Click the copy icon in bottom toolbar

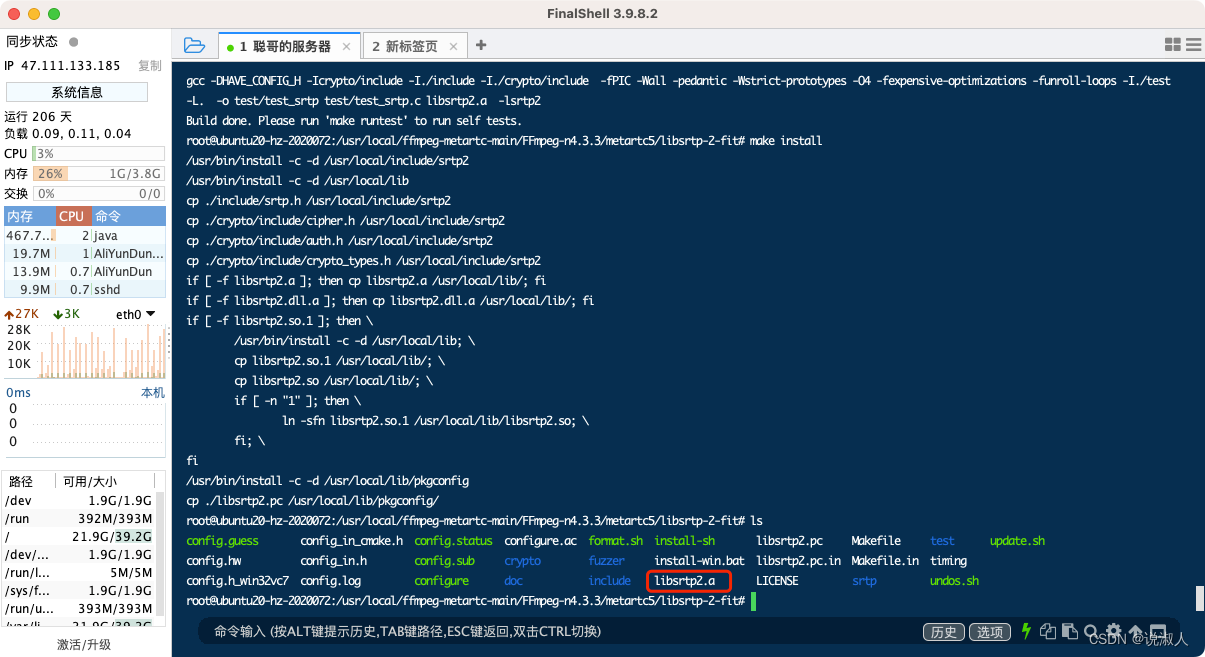pyautogui.click(x=1048, y=631)
